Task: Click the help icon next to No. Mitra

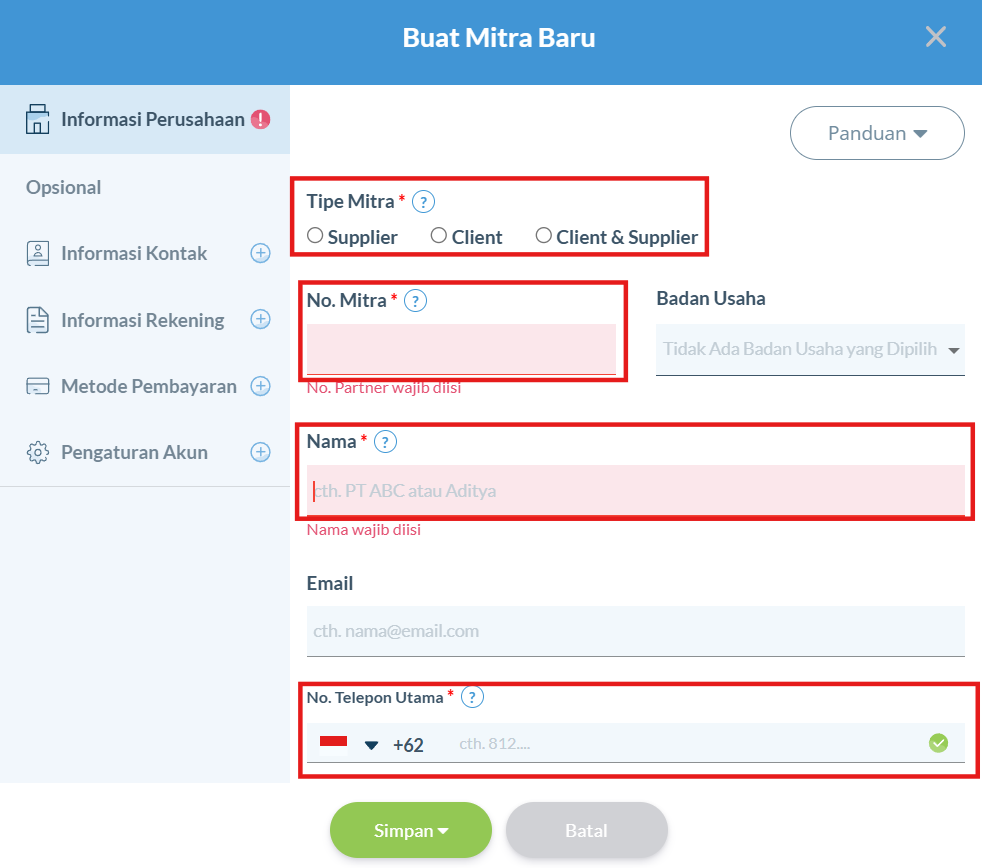Action: (x=415, y=301)
